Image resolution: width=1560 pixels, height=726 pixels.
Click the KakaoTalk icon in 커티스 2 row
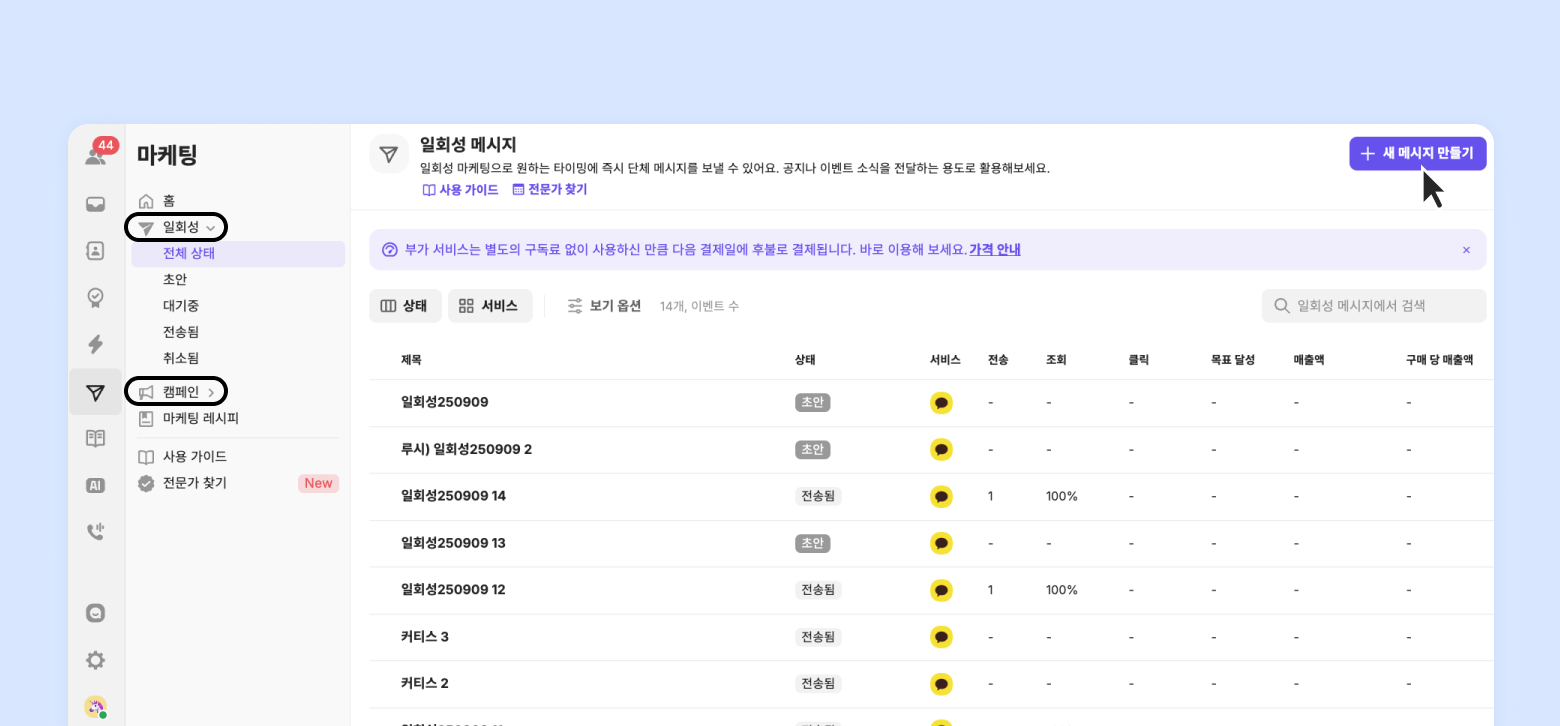(941, 684)
